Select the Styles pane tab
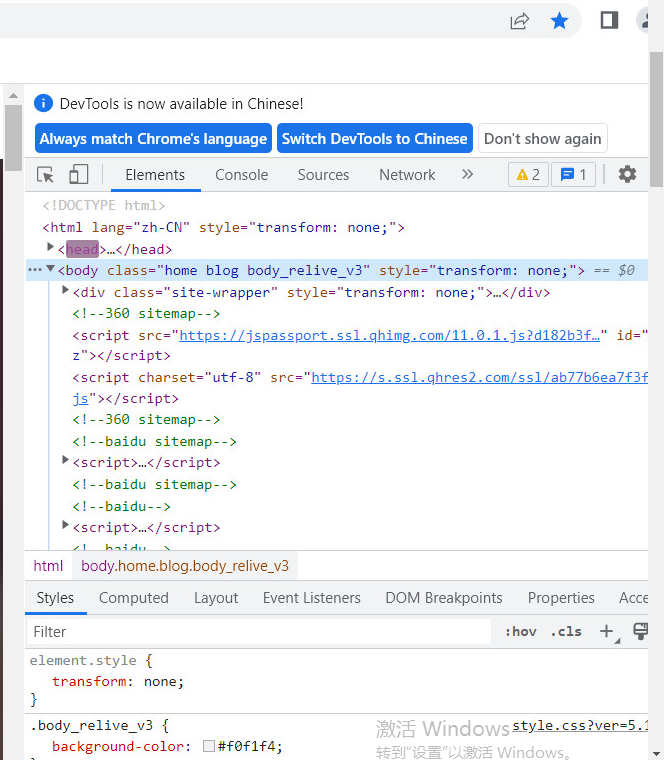The image size is (664, 760). [55, 598]
